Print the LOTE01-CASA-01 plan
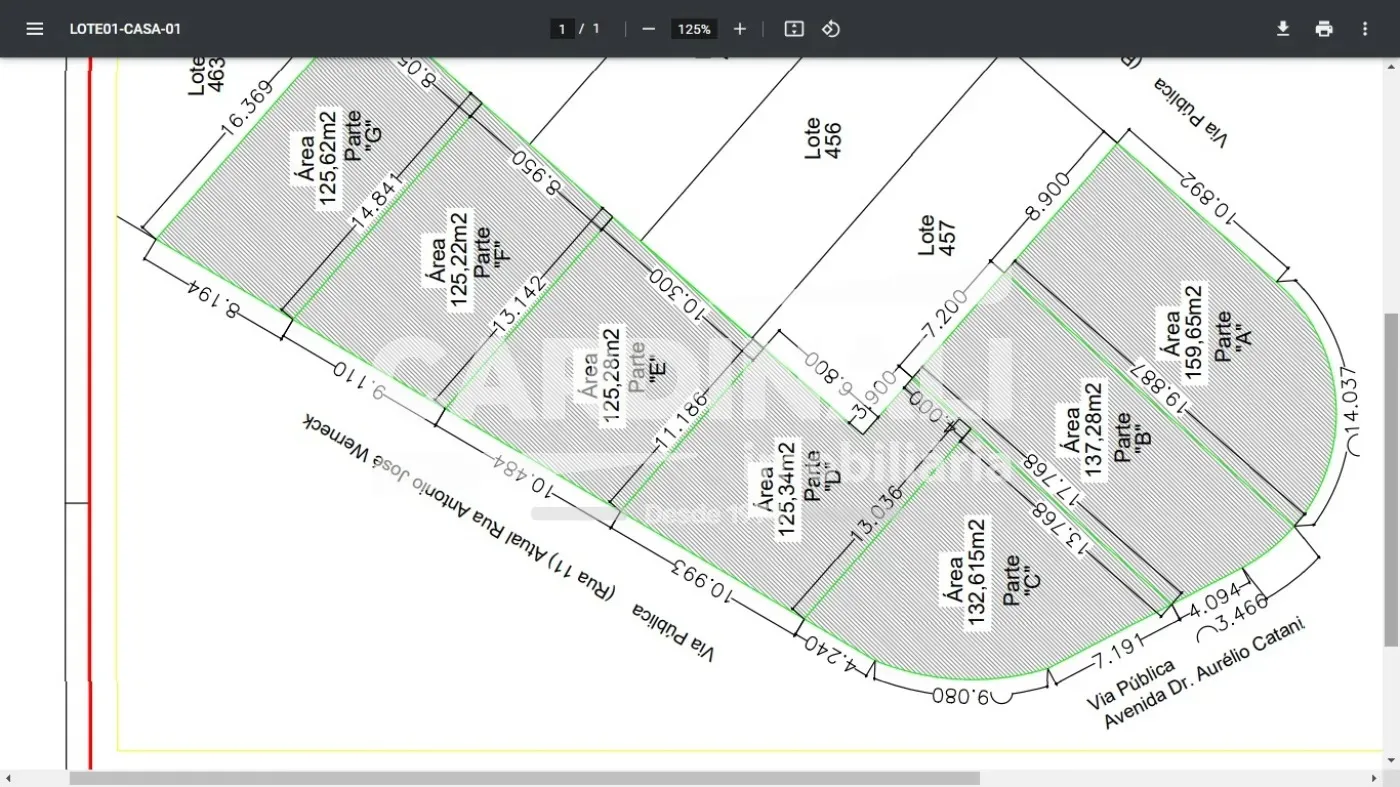The image size is (1400, 787). [1324, 28]
